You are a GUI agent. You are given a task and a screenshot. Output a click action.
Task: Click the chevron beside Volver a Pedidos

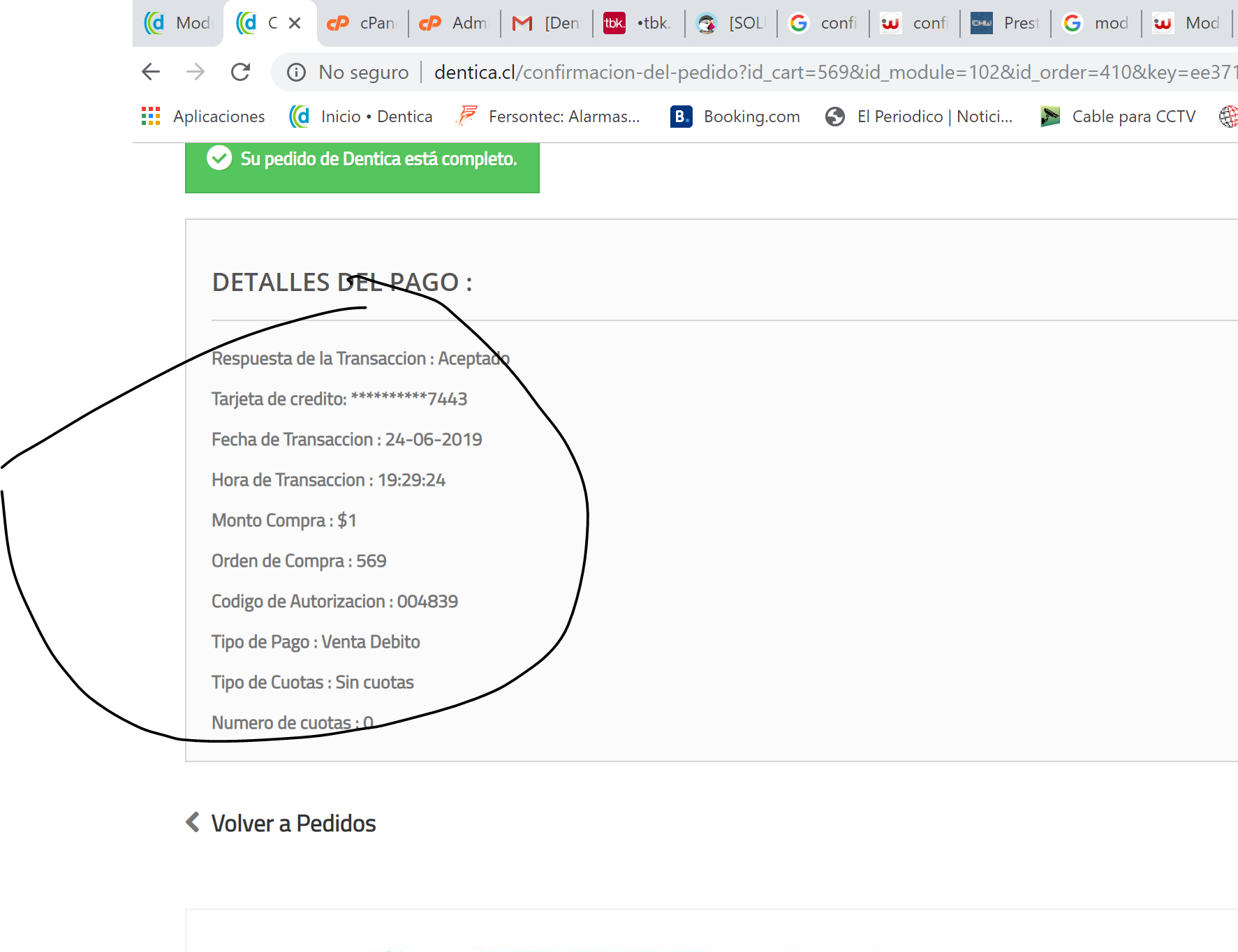(x=193, y=822)
